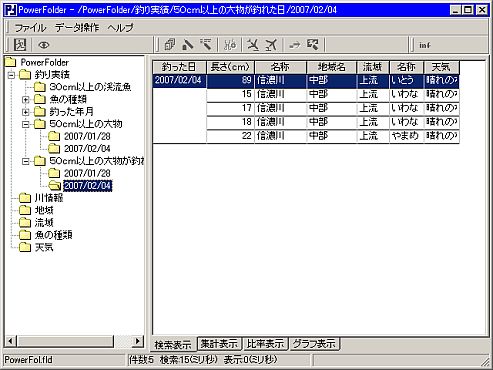
Task: Click the leftmost toolbar icon with a framed figure
Action: 20,45
